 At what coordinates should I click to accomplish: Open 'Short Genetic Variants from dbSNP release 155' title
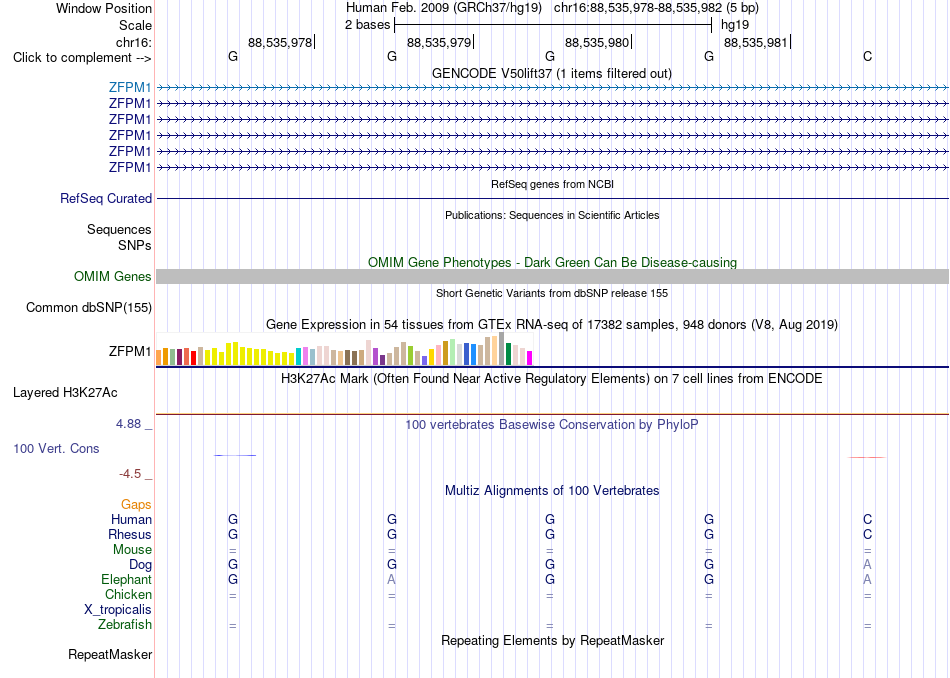552,293
